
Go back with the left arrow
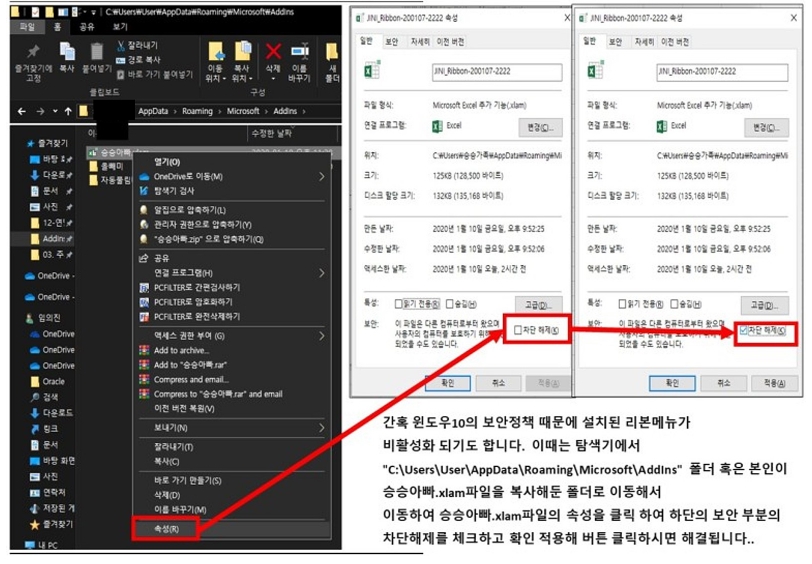(x=21, y=111)
